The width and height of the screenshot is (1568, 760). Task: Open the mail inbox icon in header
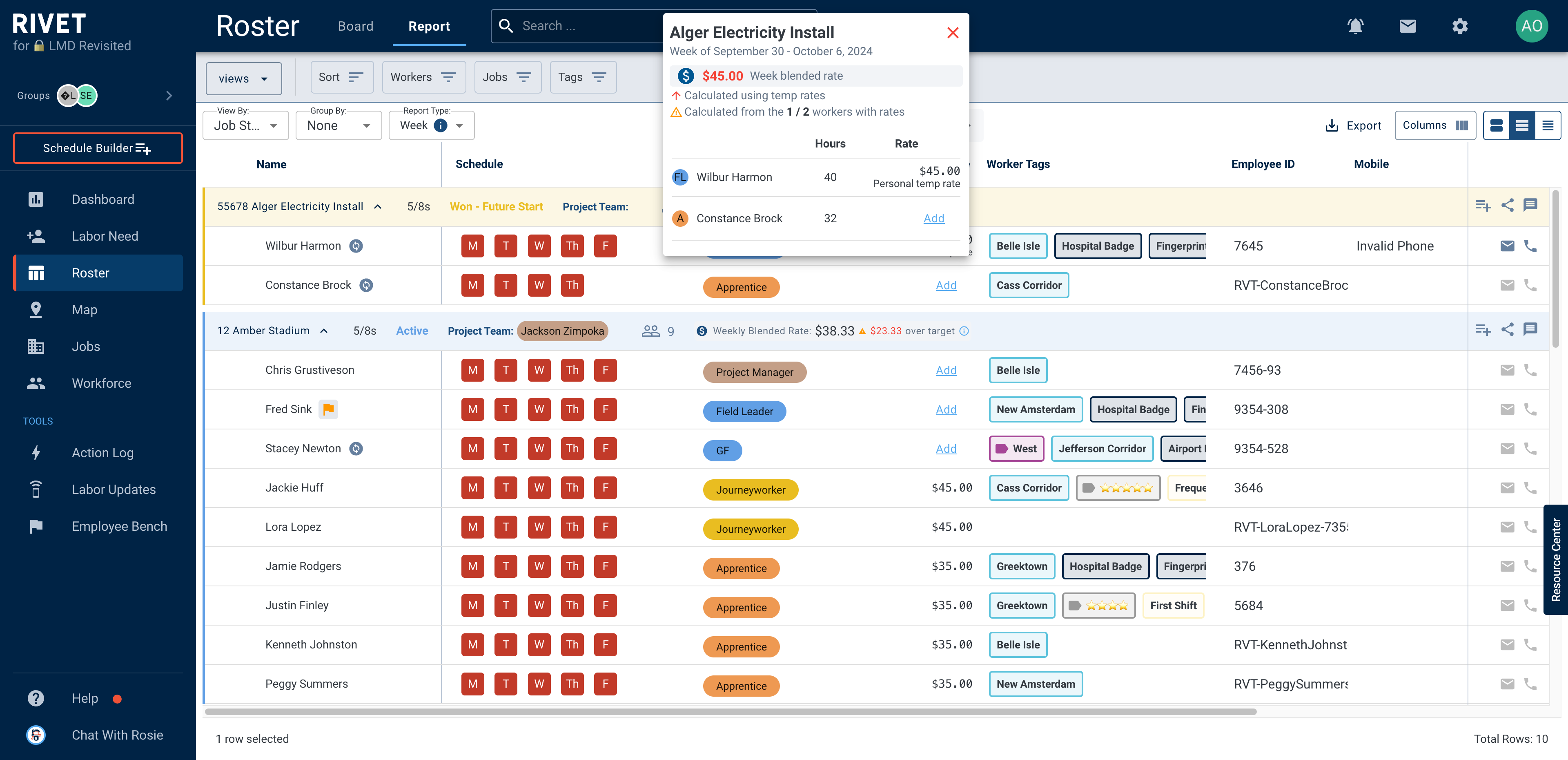[1407, 26]
